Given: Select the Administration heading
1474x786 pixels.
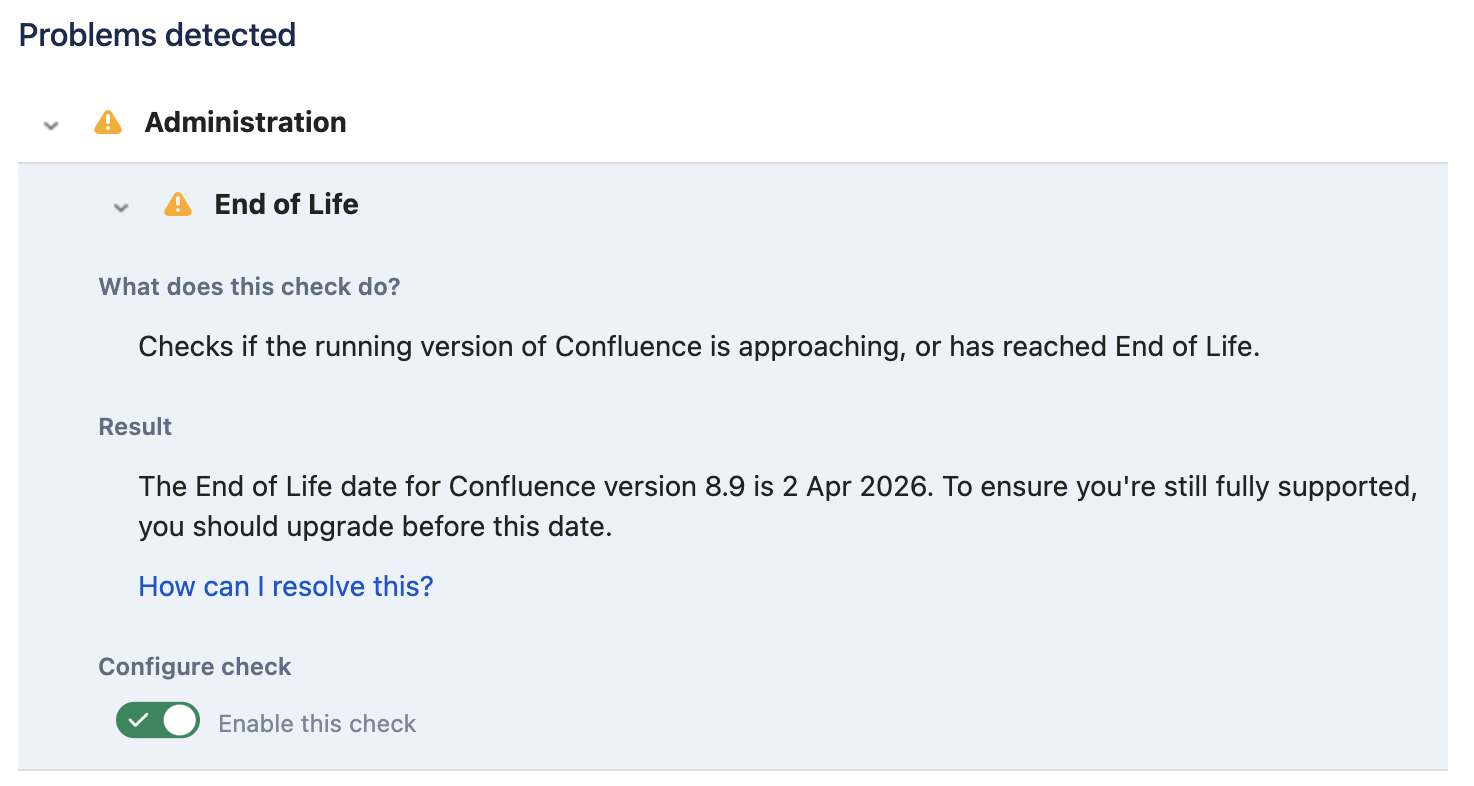Looking at the screenshot, I should 245,123.
